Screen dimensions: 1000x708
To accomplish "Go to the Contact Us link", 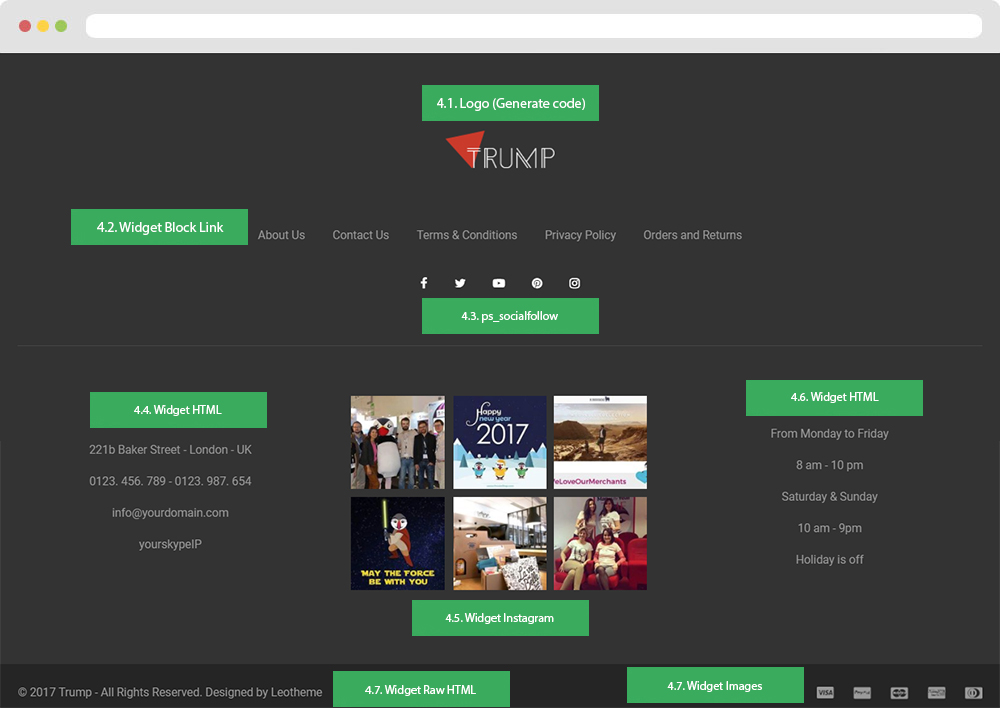I will 360,235.
